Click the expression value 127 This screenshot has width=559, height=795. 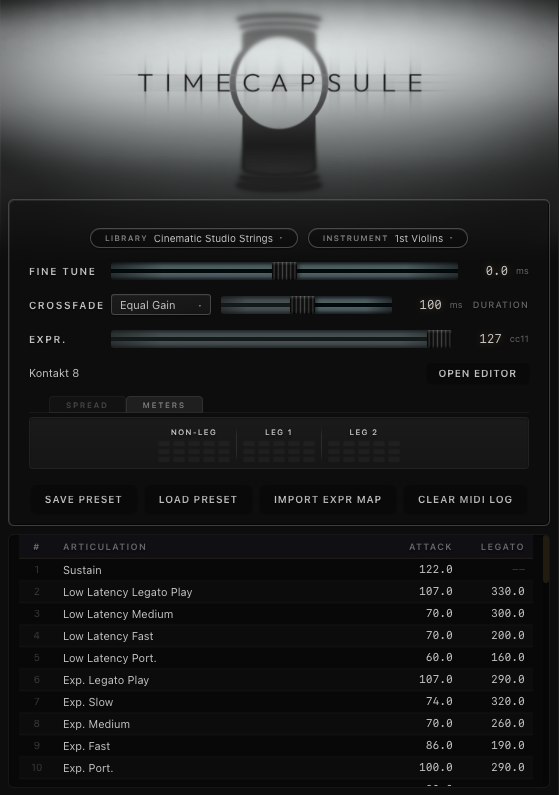point(490,339)
